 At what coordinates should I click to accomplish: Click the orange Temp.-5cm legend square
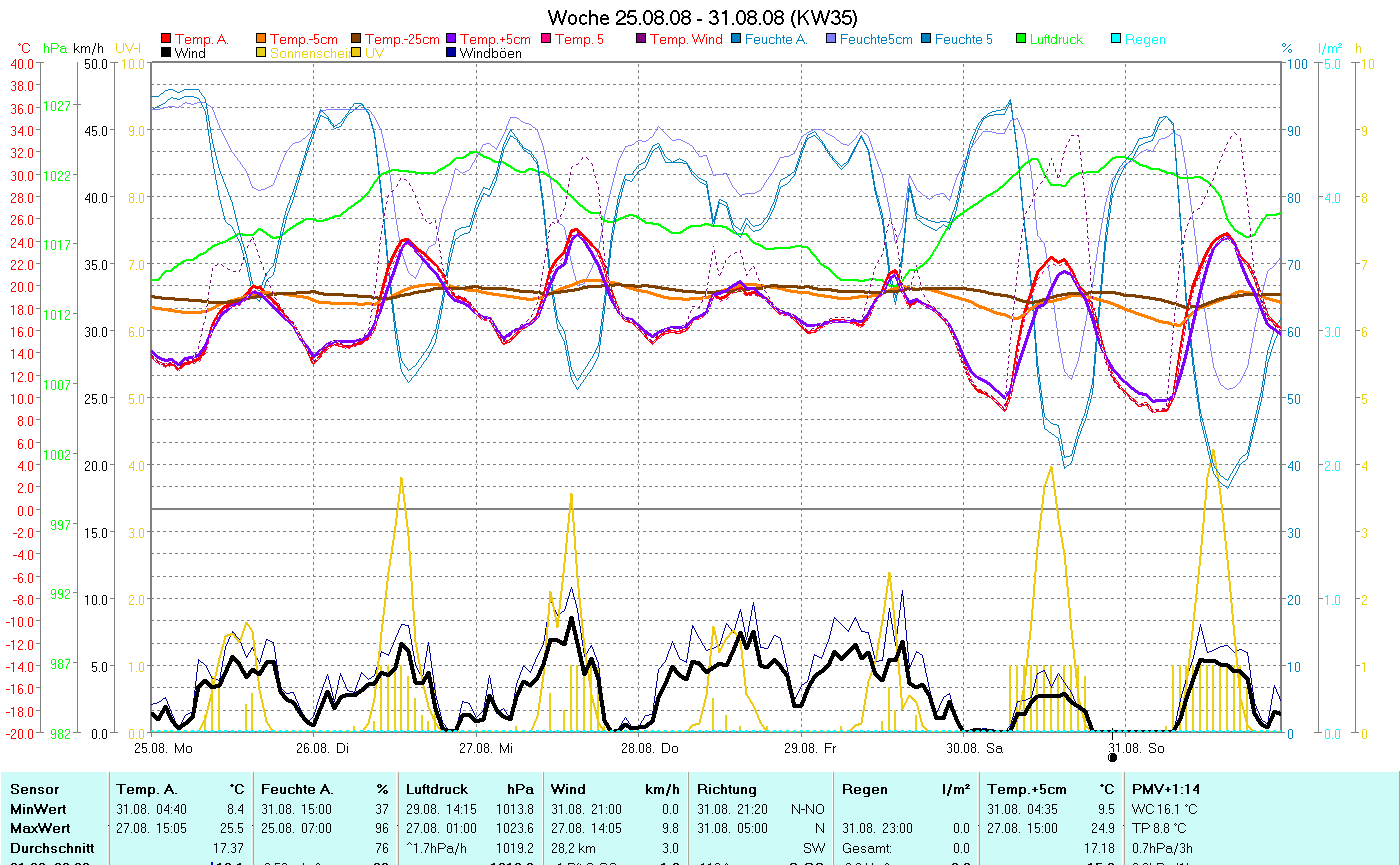pos(262,40)
